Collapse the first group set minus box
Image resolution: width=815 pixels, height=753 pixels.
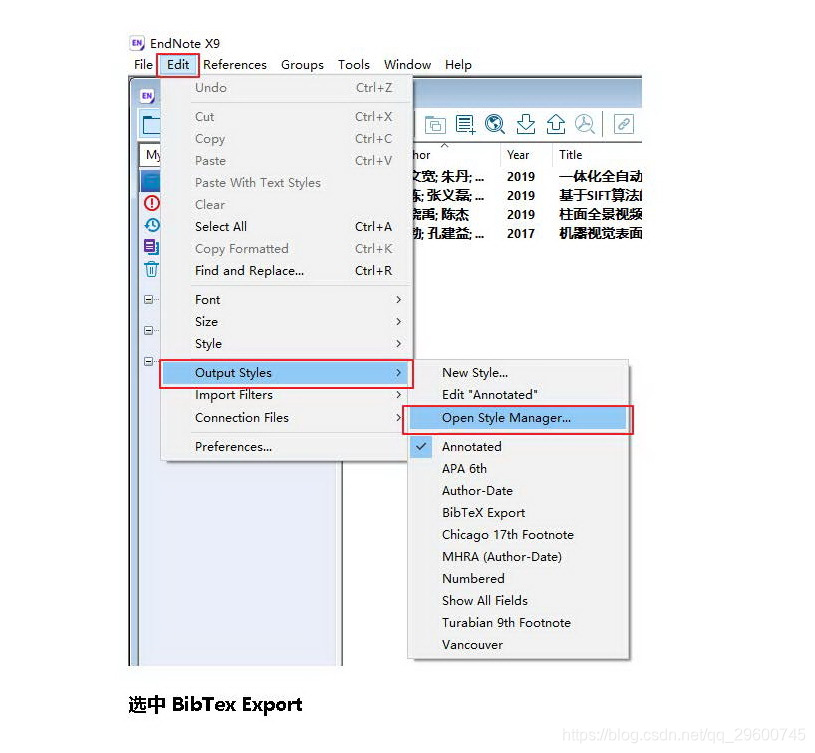click(x=149, y=299)
